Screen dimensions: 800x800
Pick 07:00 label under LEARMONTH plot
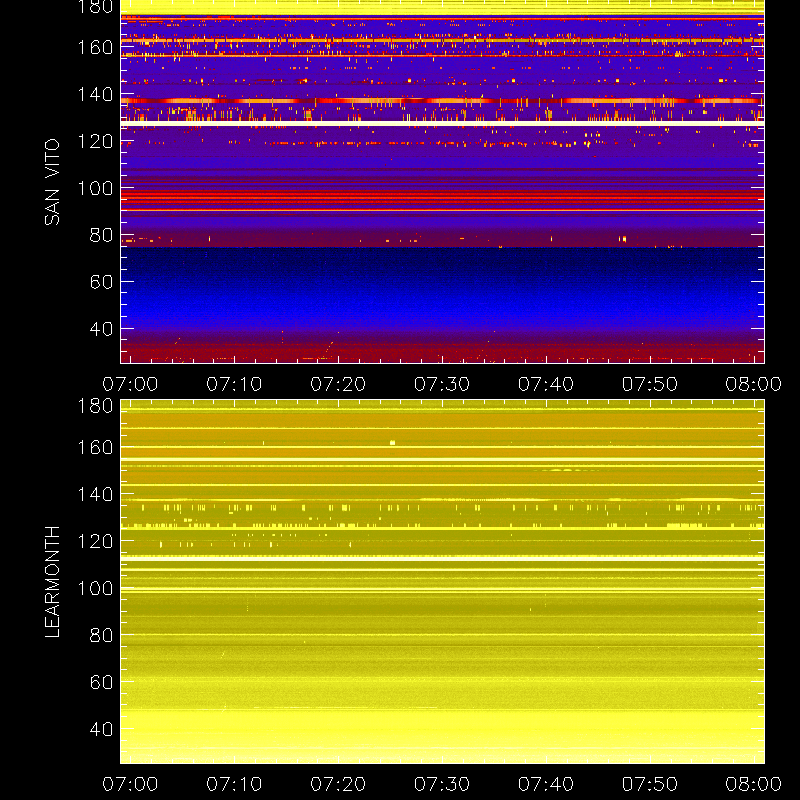(130, 784)
